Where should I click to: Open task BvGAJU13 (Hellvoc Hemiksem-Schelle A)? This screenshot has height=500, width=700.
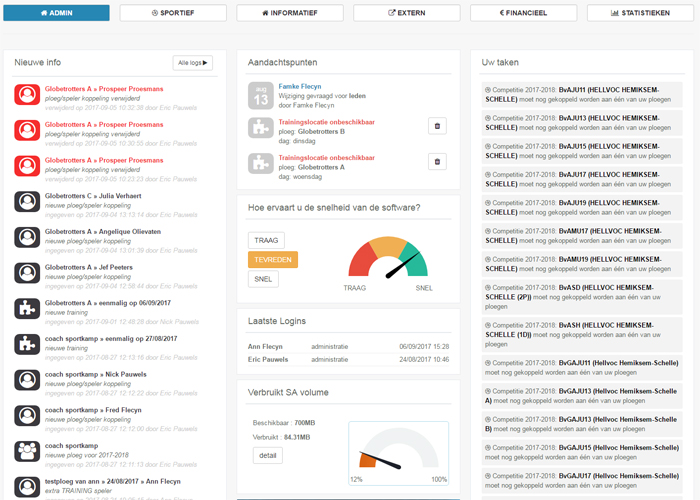pyautogui.click(x=582, y=396)
